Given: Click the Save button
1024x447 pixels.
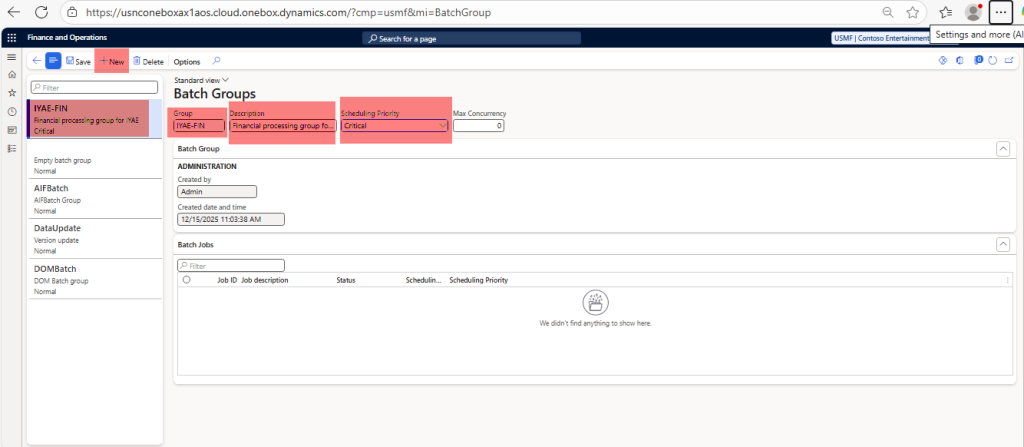Looking at the screenshot, I should click(x=78, y=62).
